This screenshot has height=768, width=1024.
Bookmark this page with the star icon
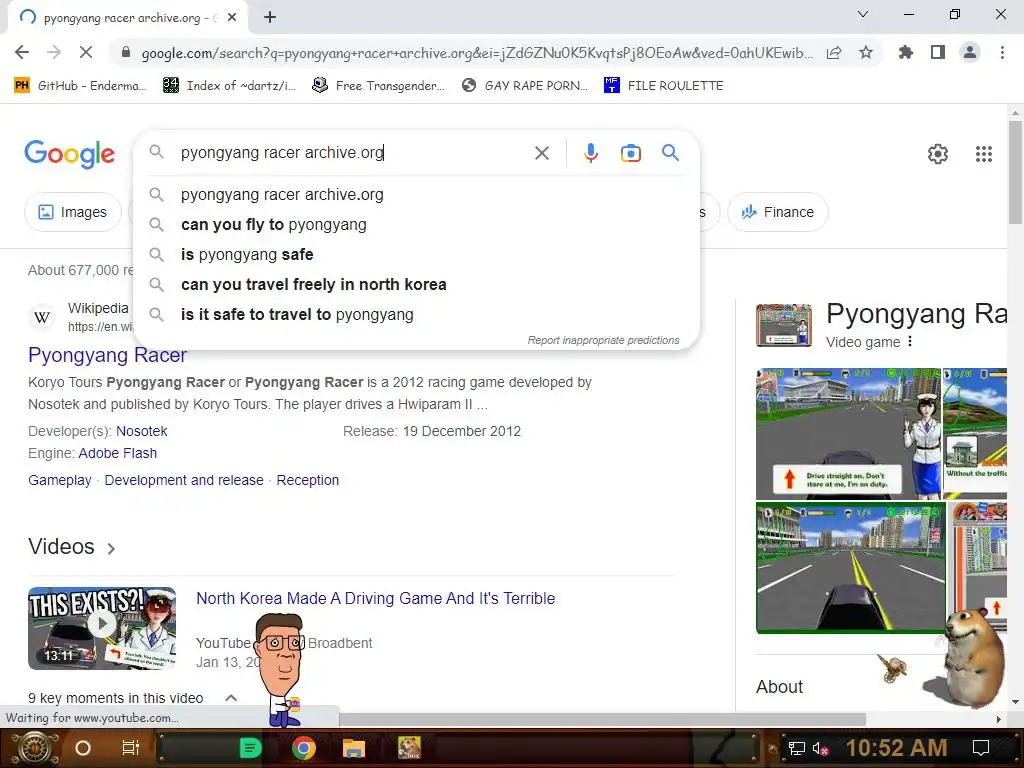(866, 52)
